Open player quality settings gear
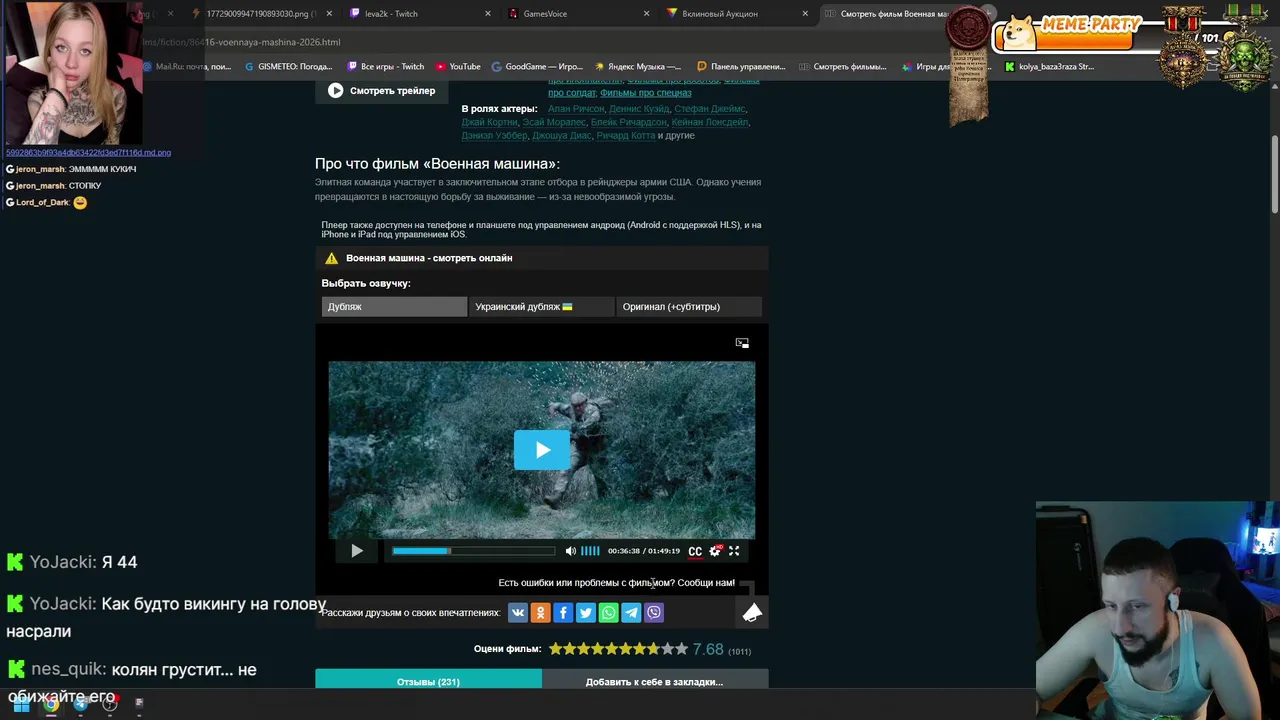This screenshot has width=1280, height=720. tap(715, 551)
